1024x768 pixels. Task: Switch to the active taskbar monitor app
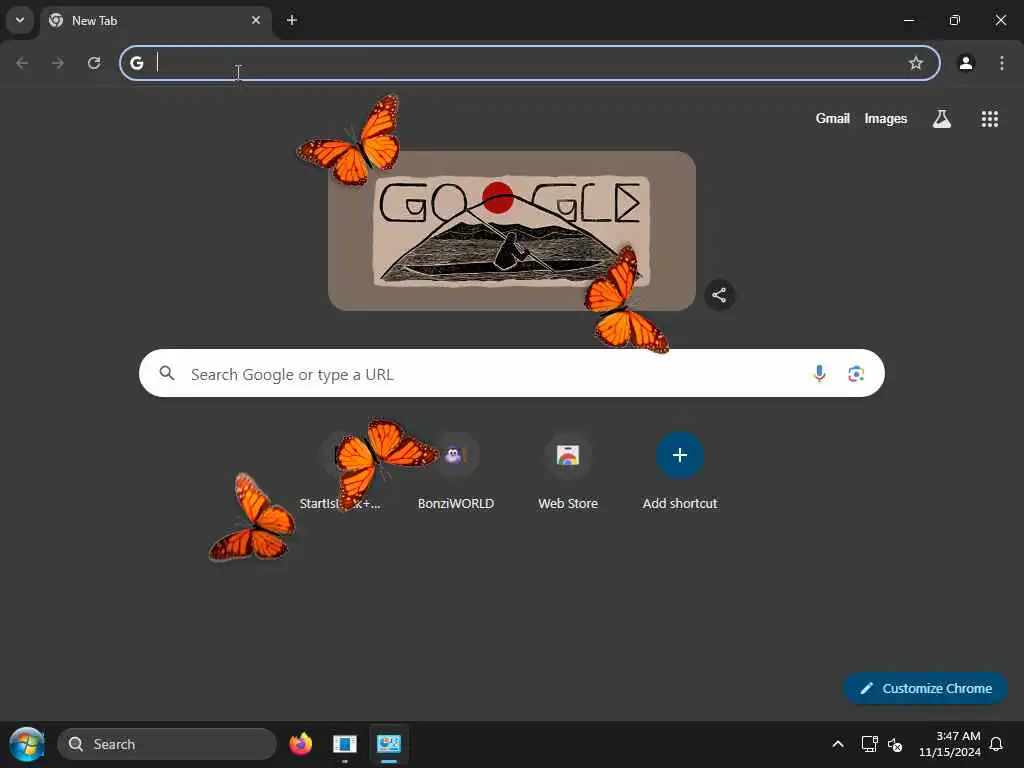pyautogui.click(x=389, y=744)
